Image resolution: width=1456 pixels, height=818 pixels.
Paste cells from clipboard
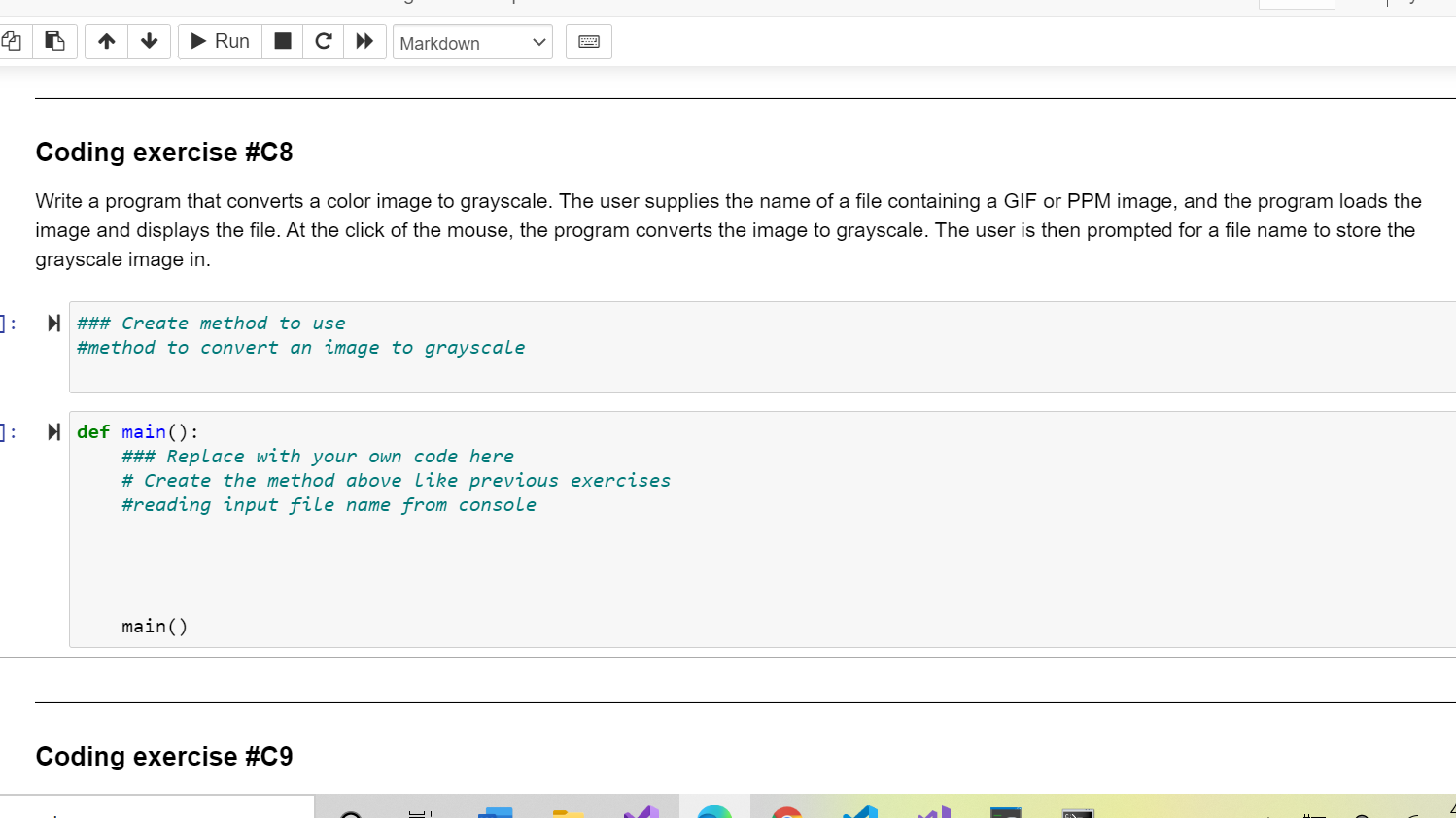(54, 41)
